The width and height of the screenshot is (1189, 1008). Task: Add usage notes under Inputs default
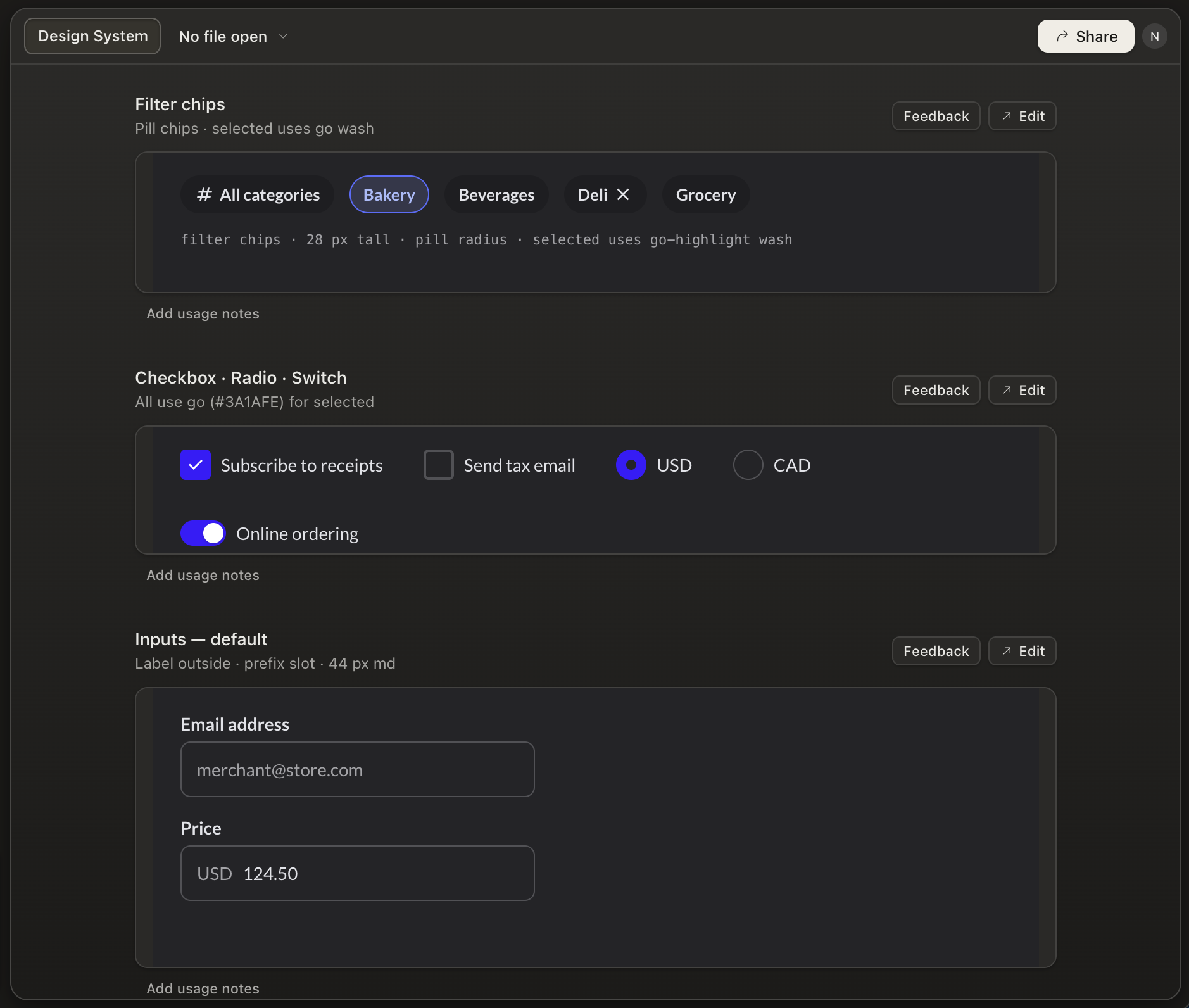tap(203, 988)
